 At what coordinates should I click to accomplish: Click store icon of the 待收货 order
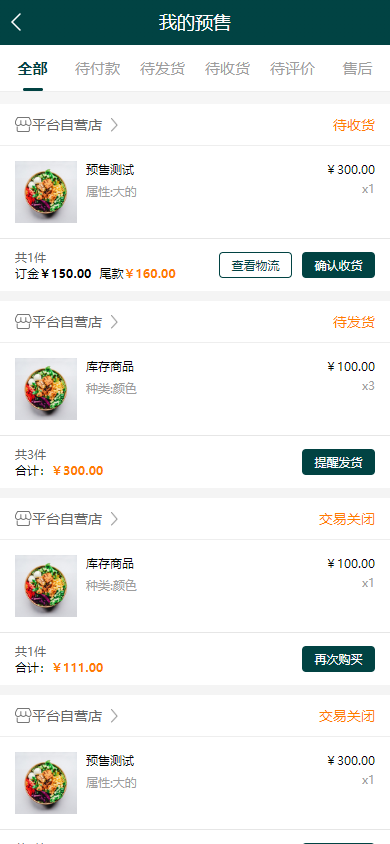23,125
